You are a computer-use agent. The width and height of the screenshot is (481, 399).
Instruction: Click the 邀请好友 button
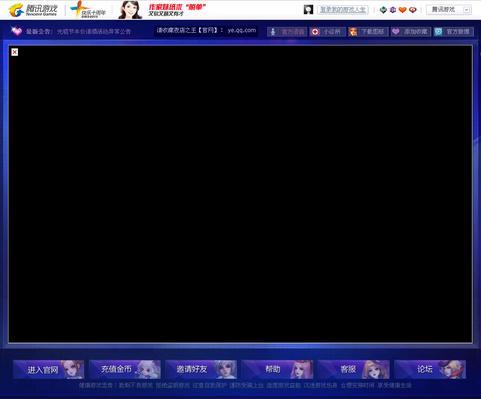201,369
